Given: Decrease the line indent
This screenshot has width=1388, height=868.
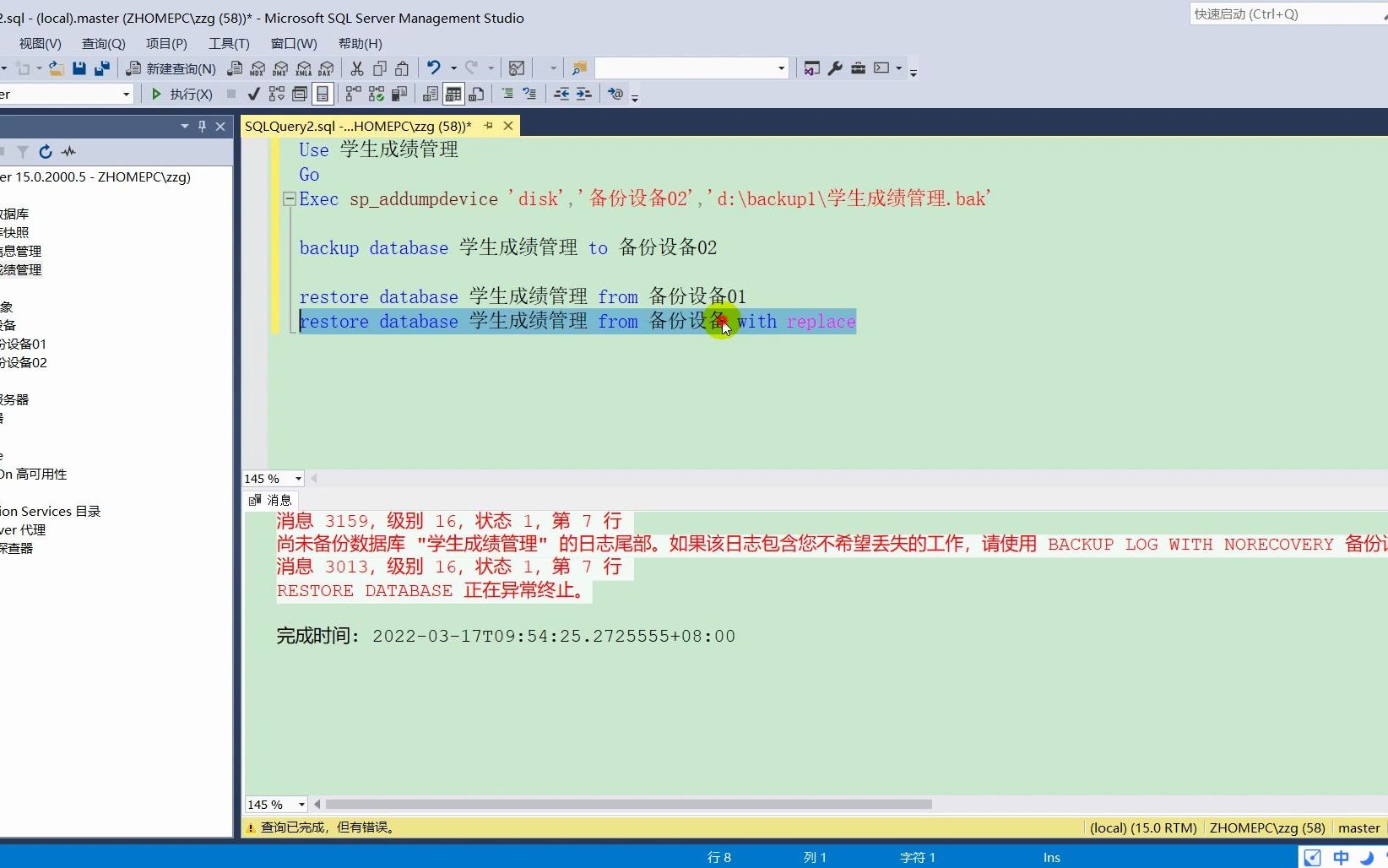Looking at the screenshot, I should 561,94.
